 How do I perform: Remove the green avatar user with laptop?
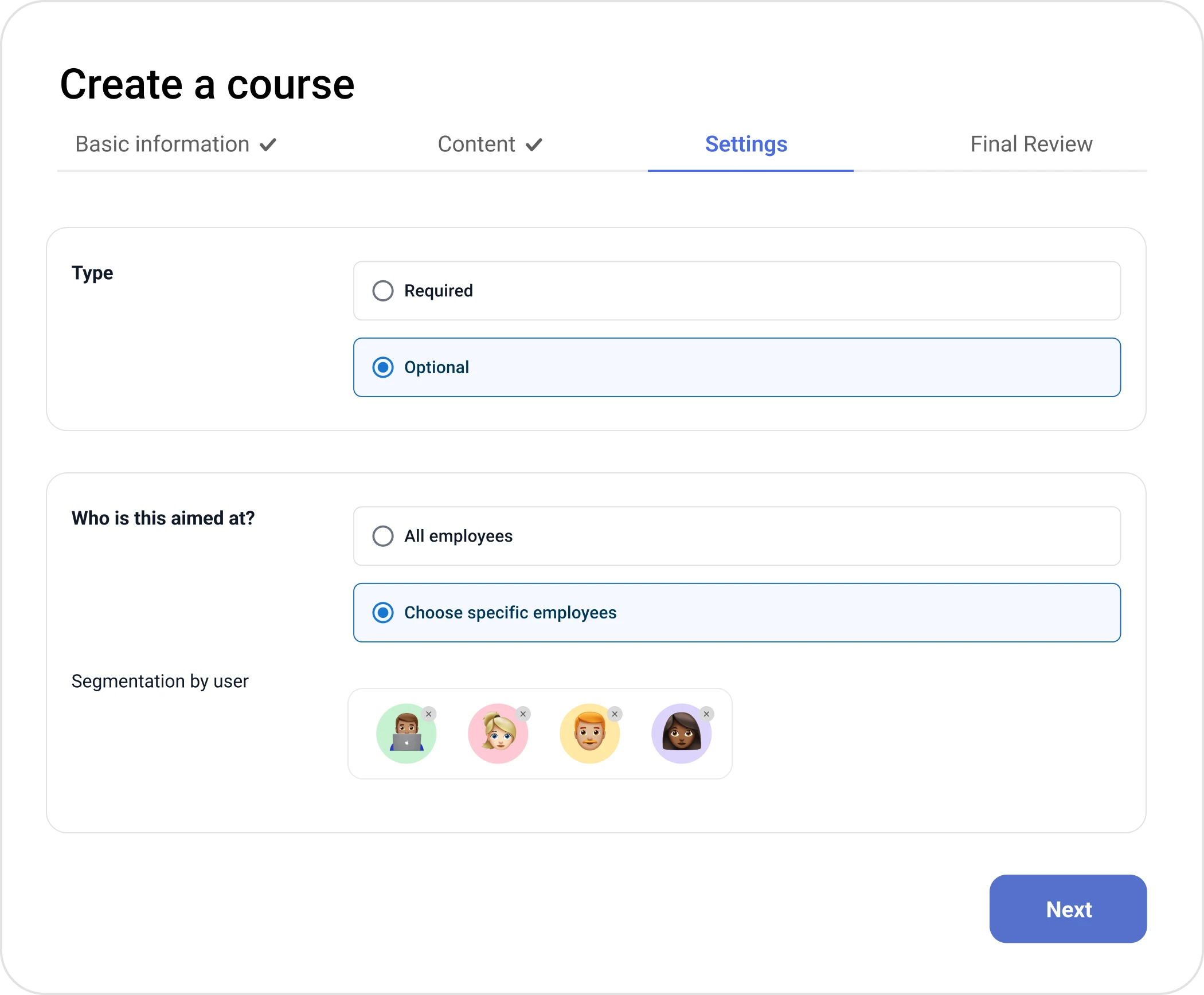click(x=429, y=714)
